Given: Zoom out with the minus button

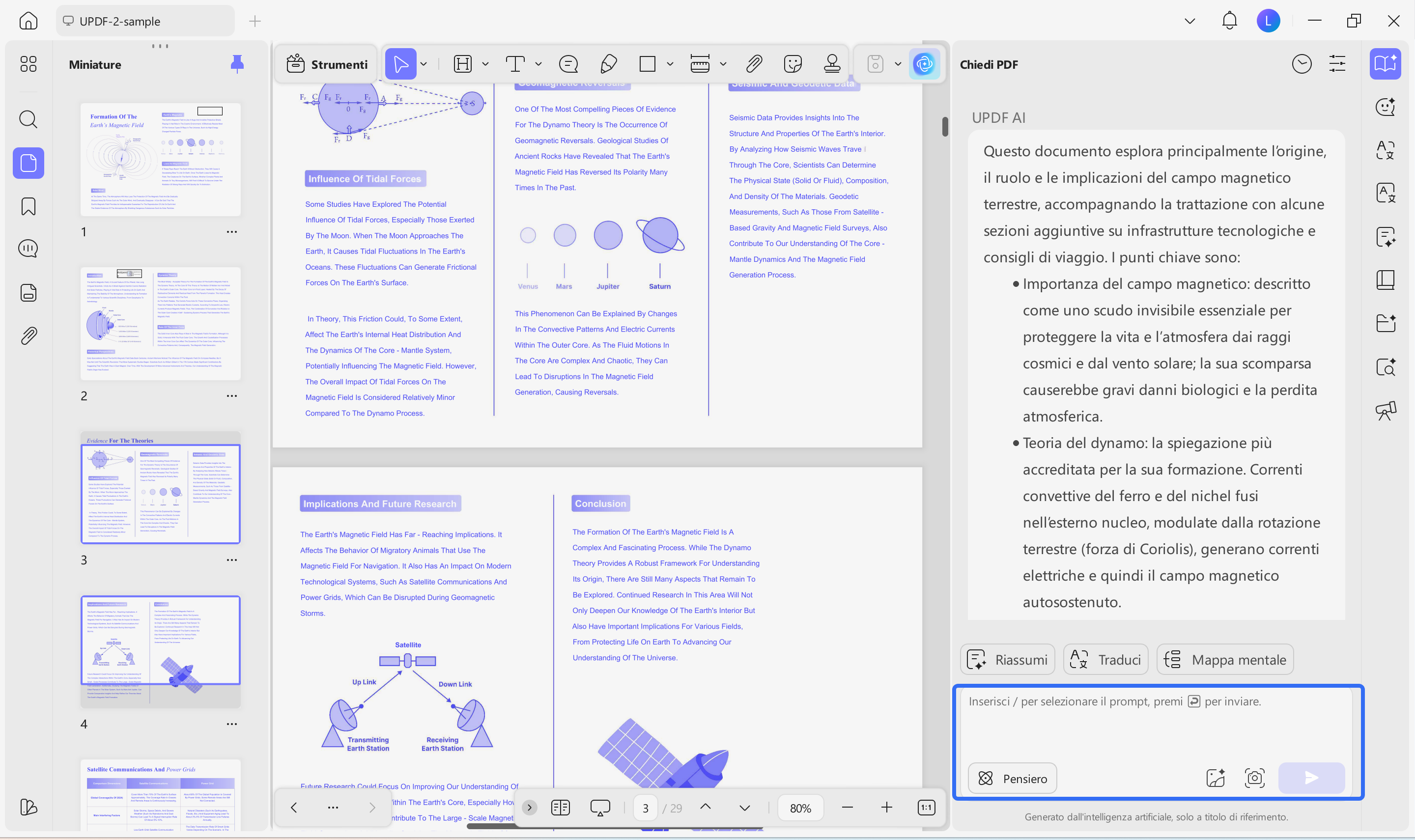Looking at the screenshot, I should [x=848, y=808].
